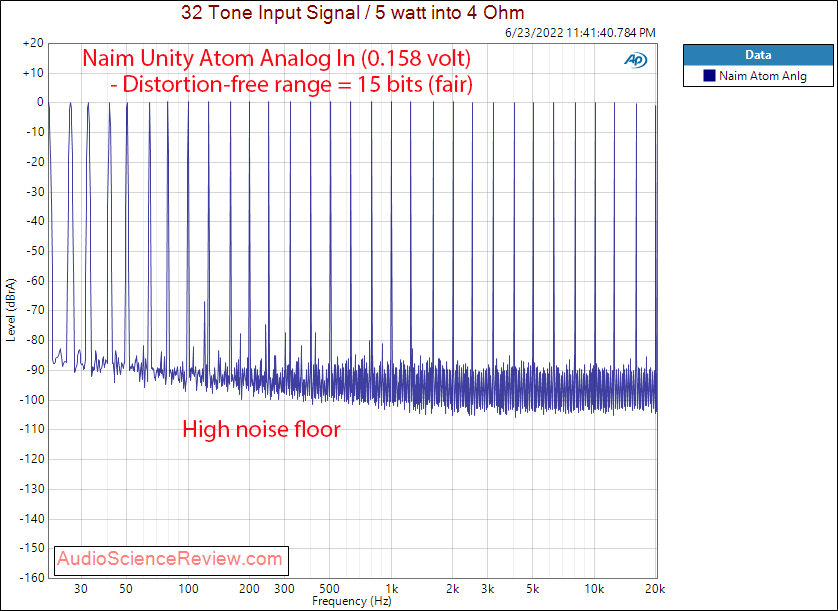The width and height of the screenshot is (838, 611).
Task: Click the timestamp 6/23/2022 11:41:40.784 PM
Action: 580,33
